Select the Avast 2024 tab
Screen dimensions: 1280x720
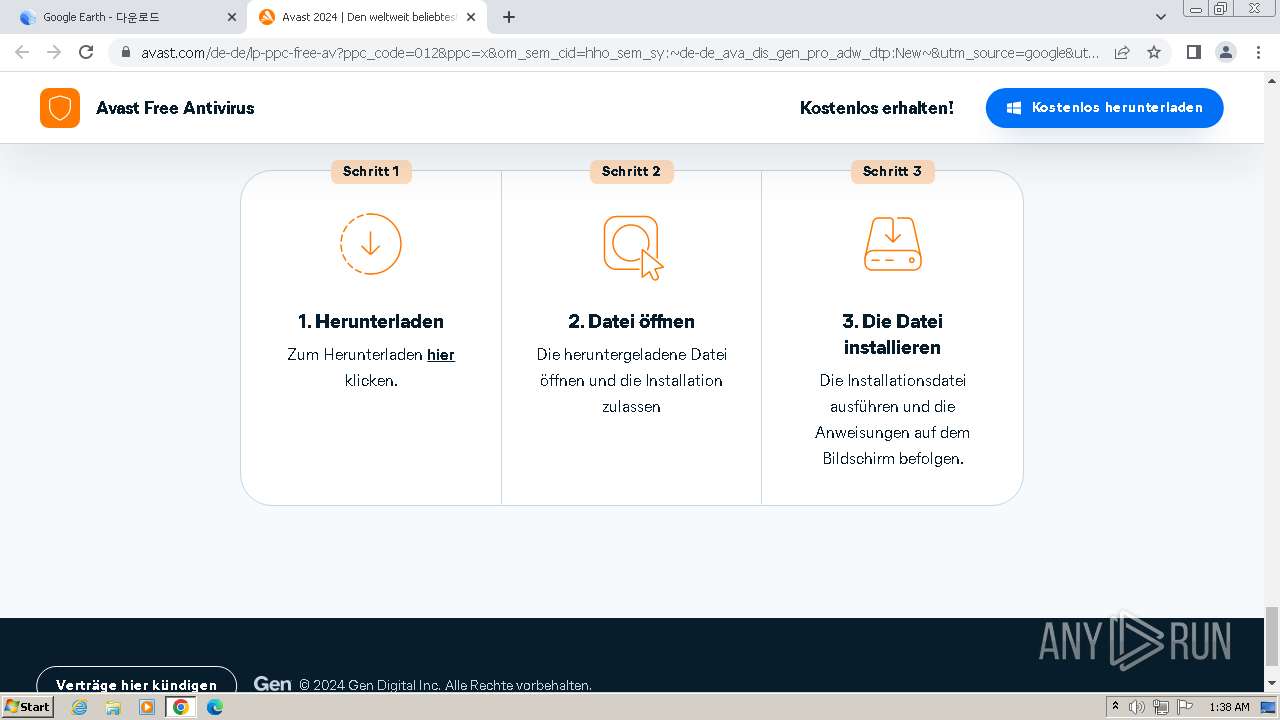(x=365, y=17)
